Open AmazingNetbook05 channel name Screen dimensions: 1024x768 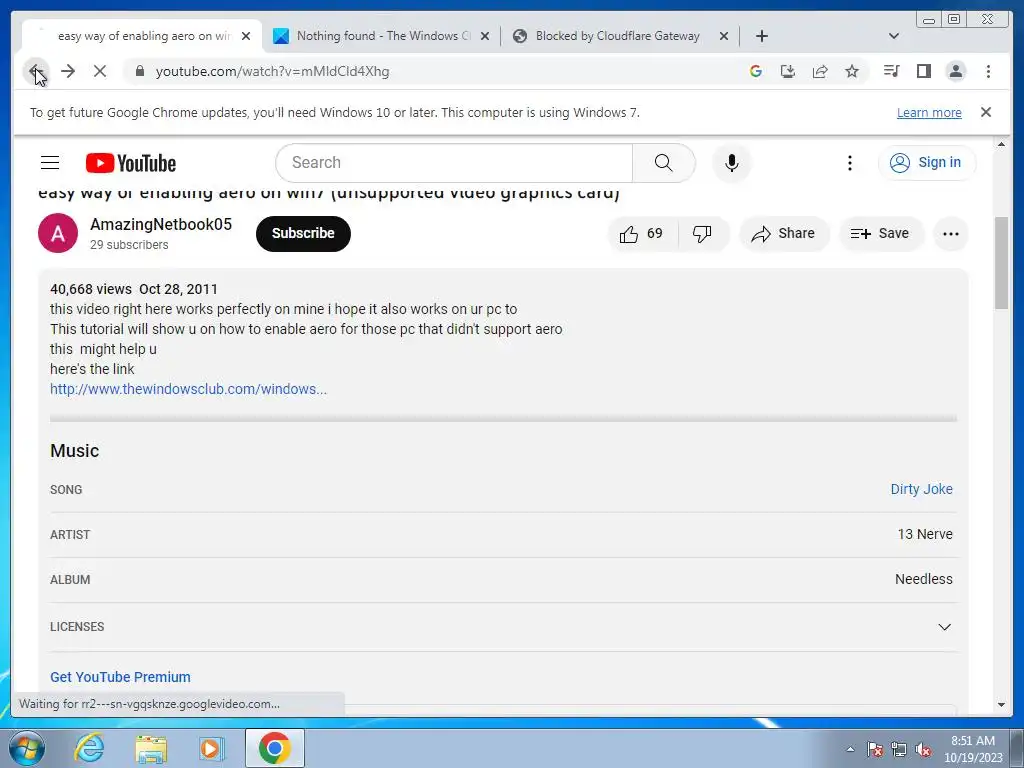click(x=161, y=224)
